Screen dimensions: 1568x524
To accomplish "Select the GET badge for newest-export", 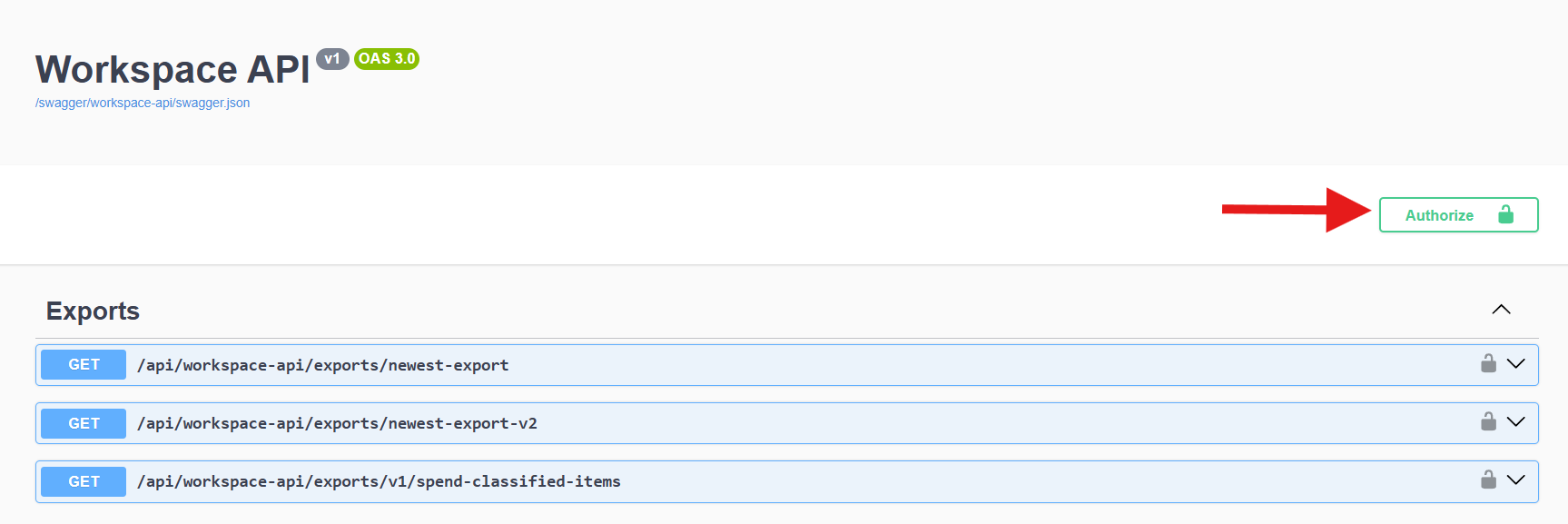I will point(82,364).
